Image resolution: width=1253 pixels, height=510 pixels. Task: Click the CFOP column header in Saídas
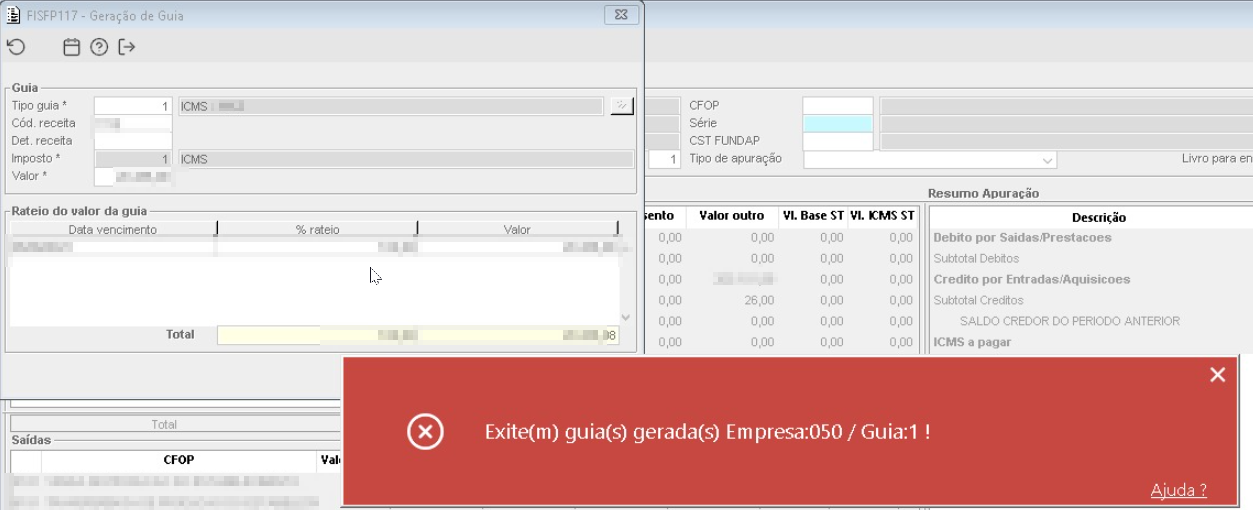click(x=179, y=460)
